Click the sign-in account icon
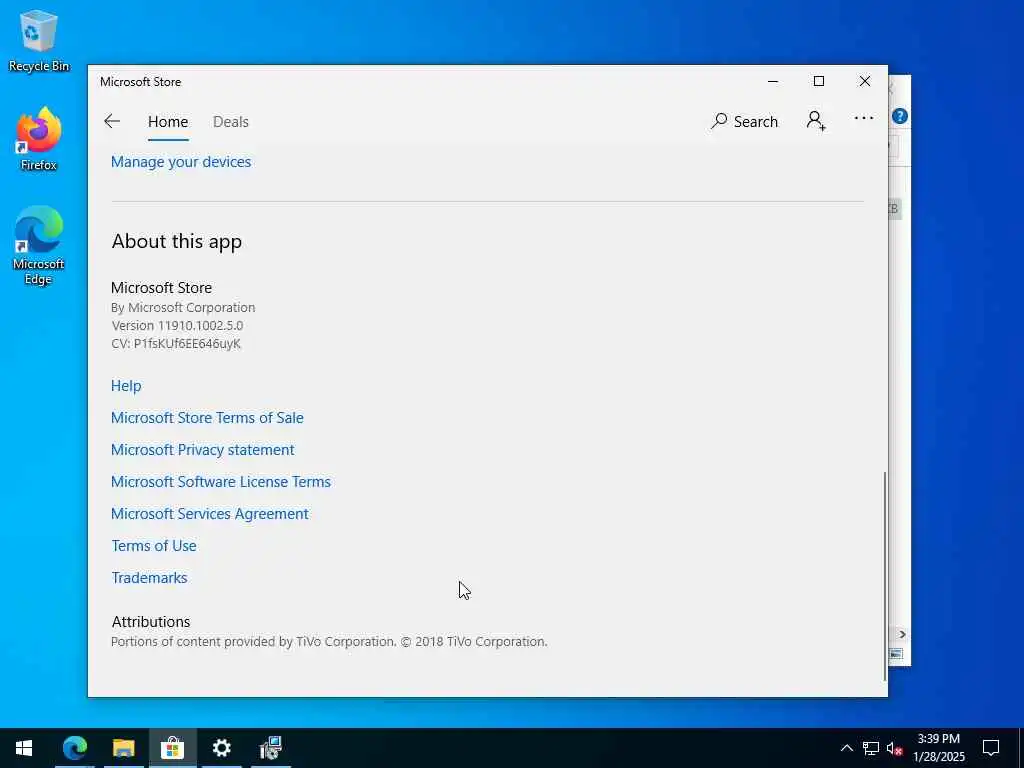 pos(816,121)
